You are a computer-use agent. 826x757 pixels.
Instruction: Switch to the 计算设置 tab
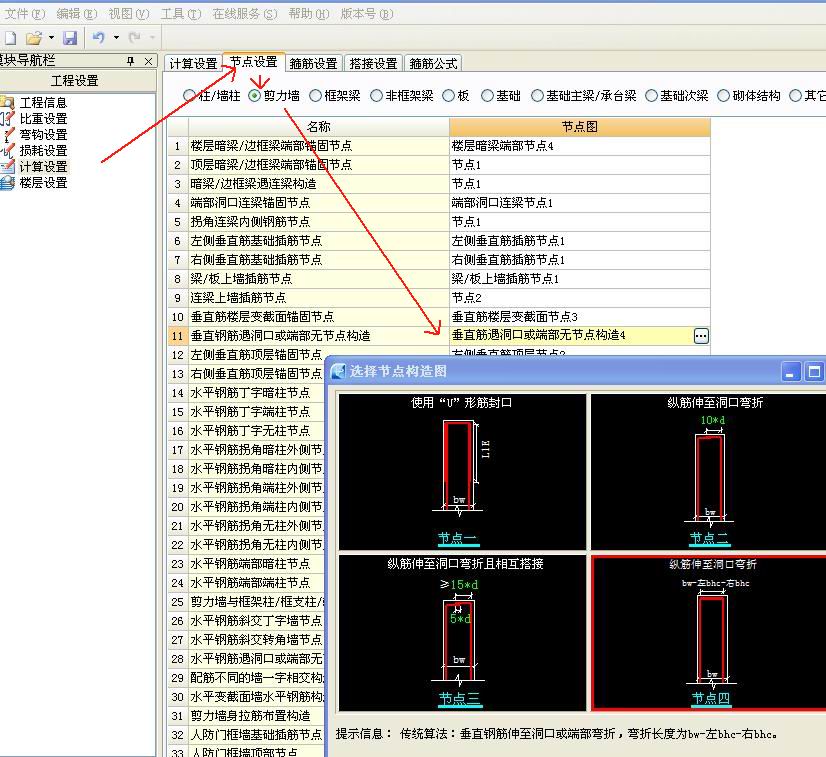click(193, 64)
